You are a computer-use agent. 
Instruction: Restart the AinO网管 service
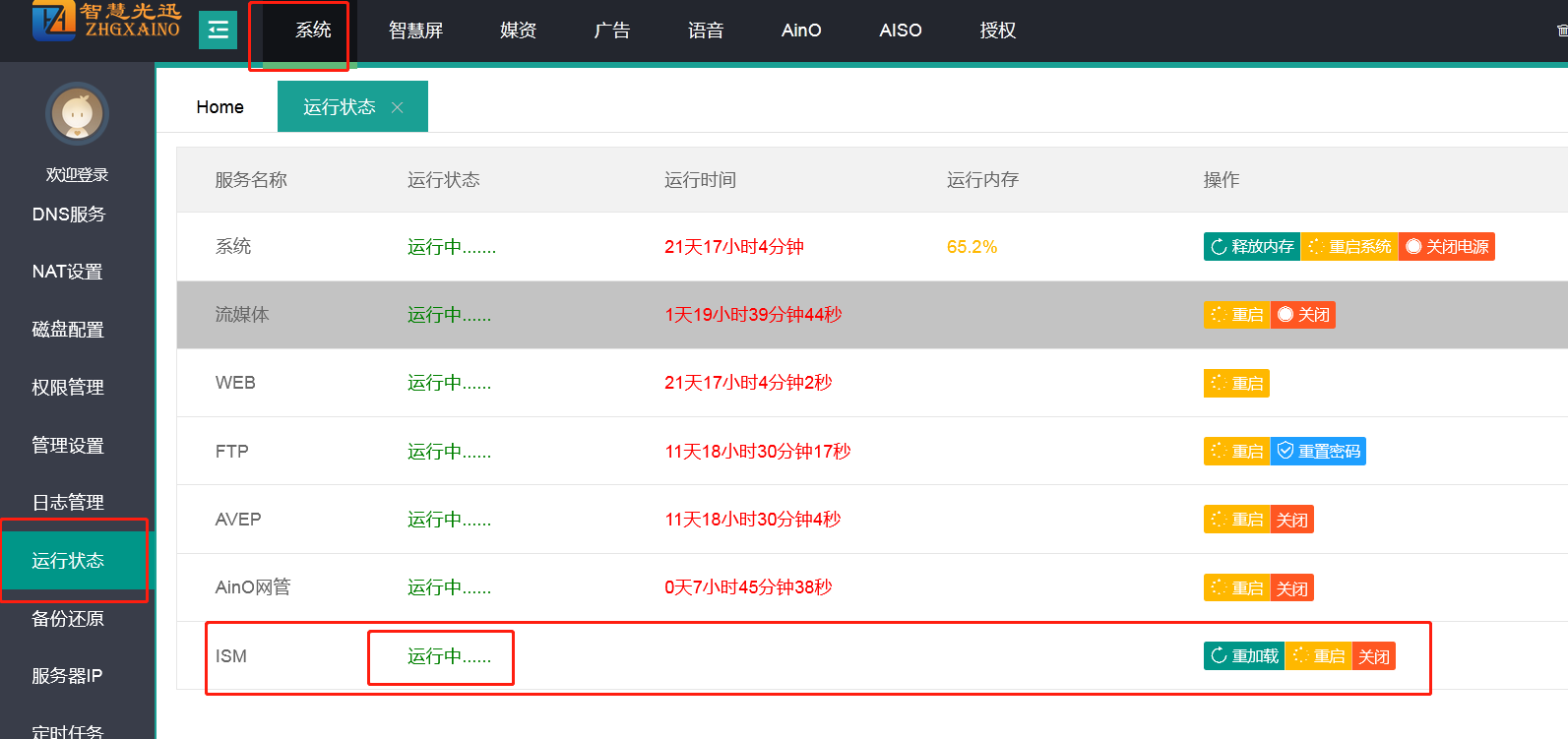tap(1236, 587)
